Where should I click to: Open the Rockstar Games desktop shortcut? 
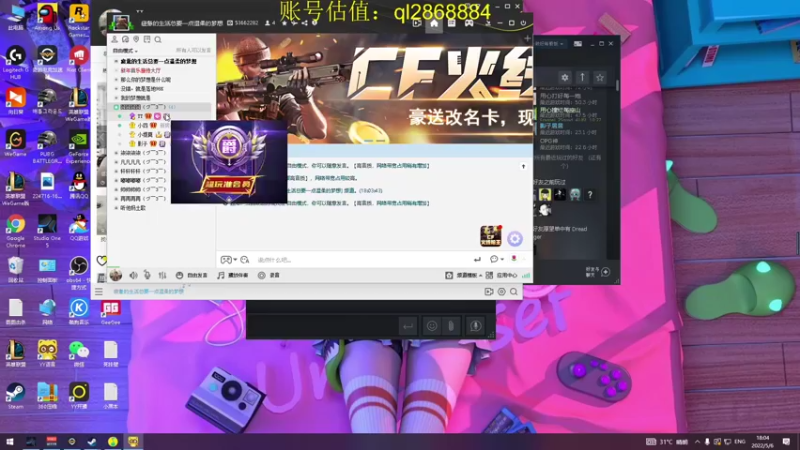(79, 20)
